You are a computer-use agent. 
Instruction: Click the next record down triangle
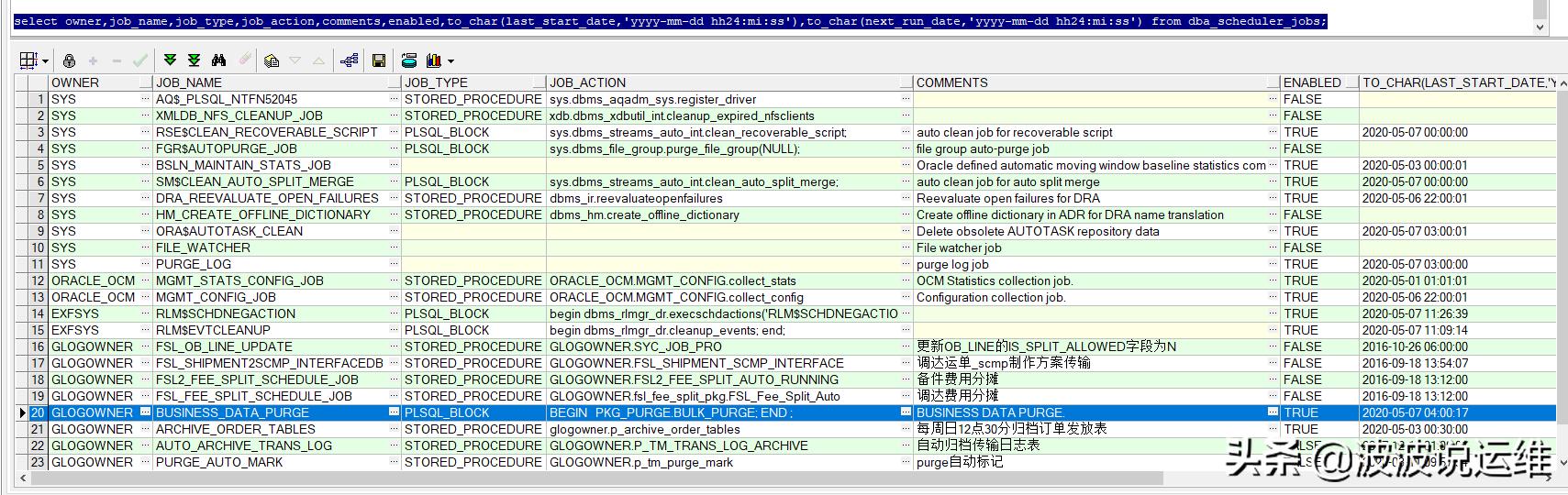pyautogui.click(x=295, y=60)
